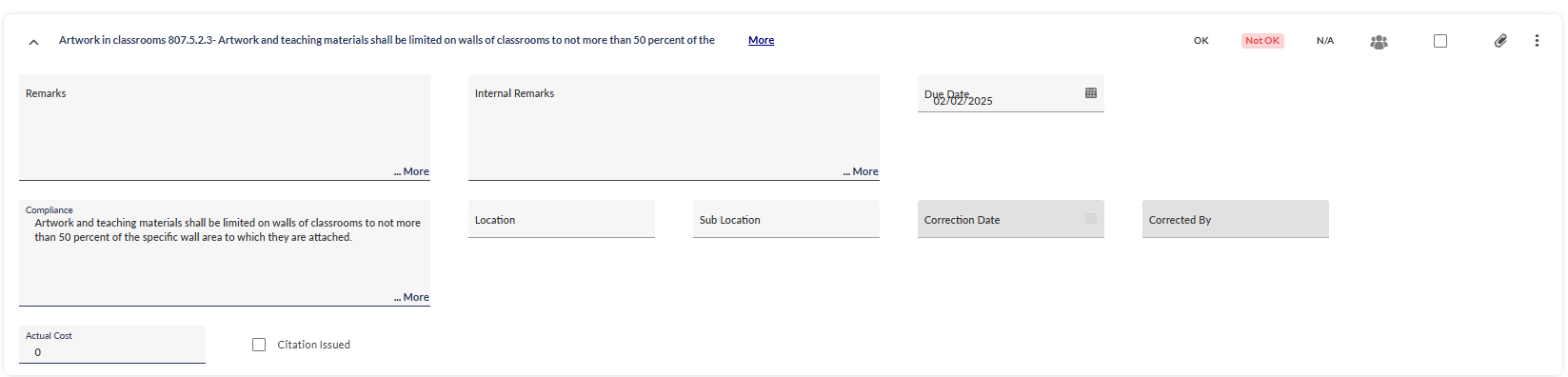Screen dimensions: 1568x377
Task: Enable the Citation Issued checkbox
Action: coord(259,345)
